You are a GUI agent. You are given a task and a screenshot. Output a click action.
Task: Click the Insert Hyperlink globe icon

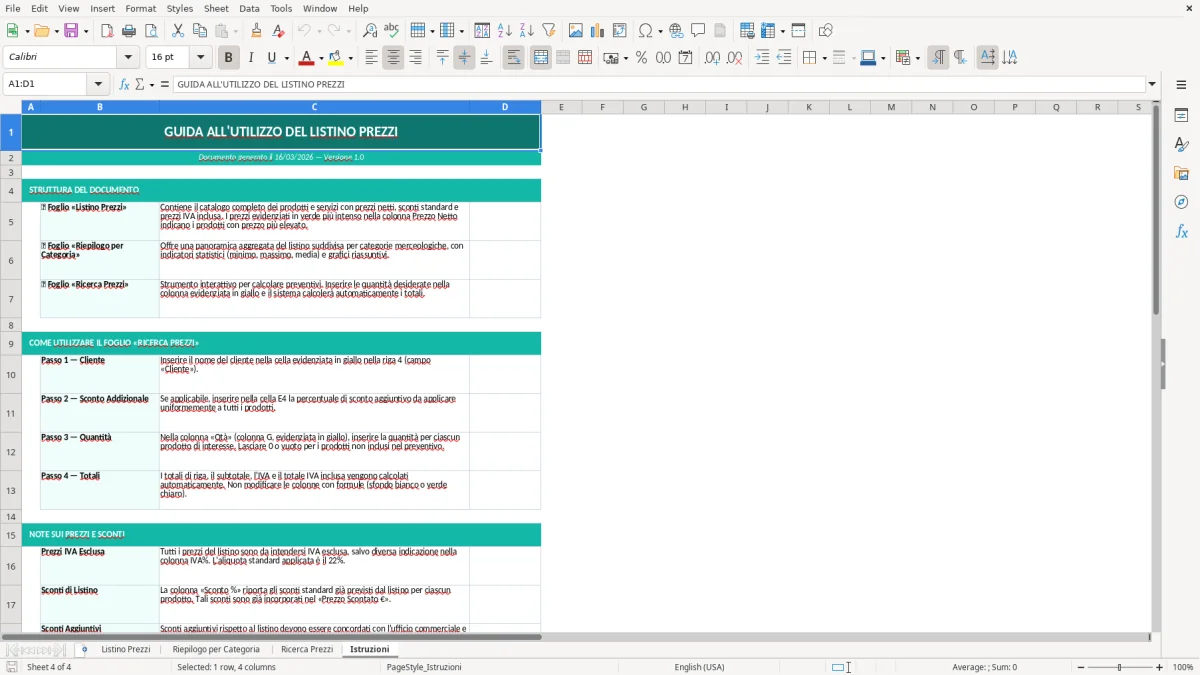click(676, 31)
